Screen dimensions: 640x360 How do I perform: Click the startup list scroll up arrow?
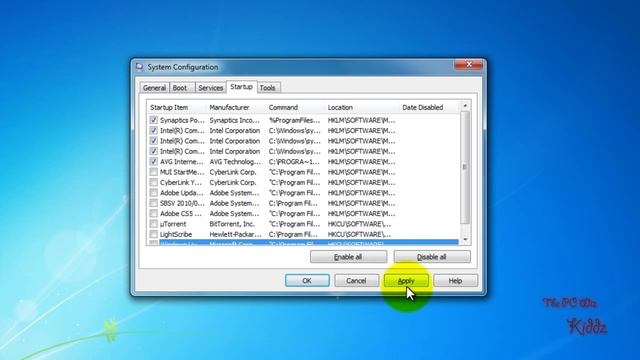pos(465,106)
